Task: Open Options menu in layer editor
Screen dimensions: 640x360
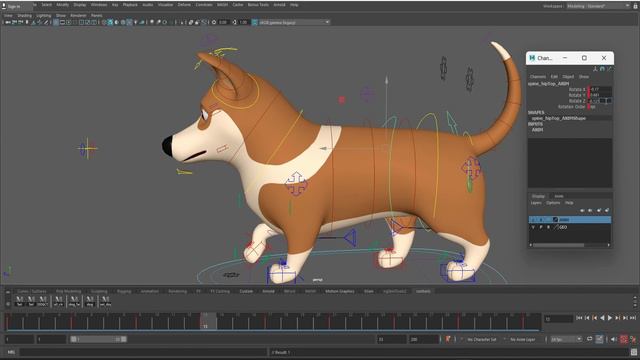Action: coord(553,203)
